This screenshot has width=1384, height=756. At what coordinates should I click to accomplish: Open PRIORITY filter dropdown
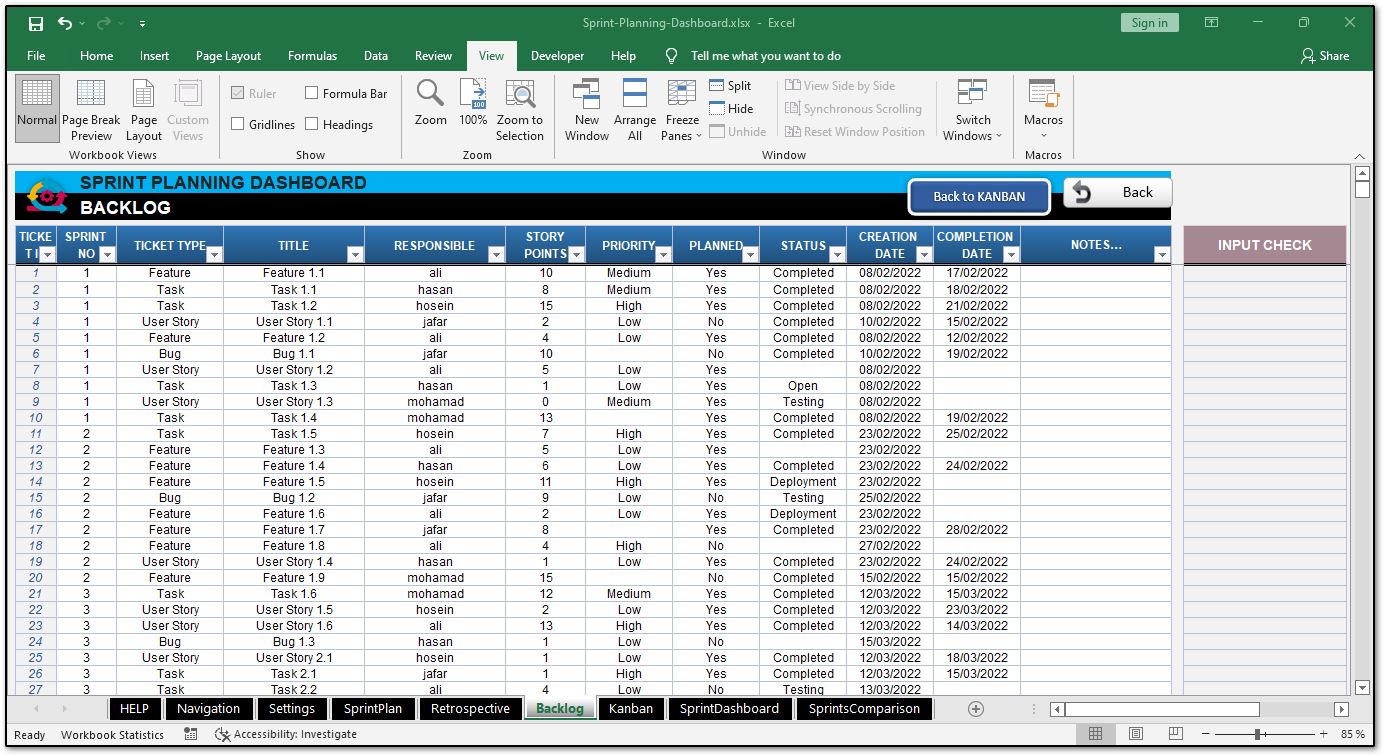coord(663,255)
